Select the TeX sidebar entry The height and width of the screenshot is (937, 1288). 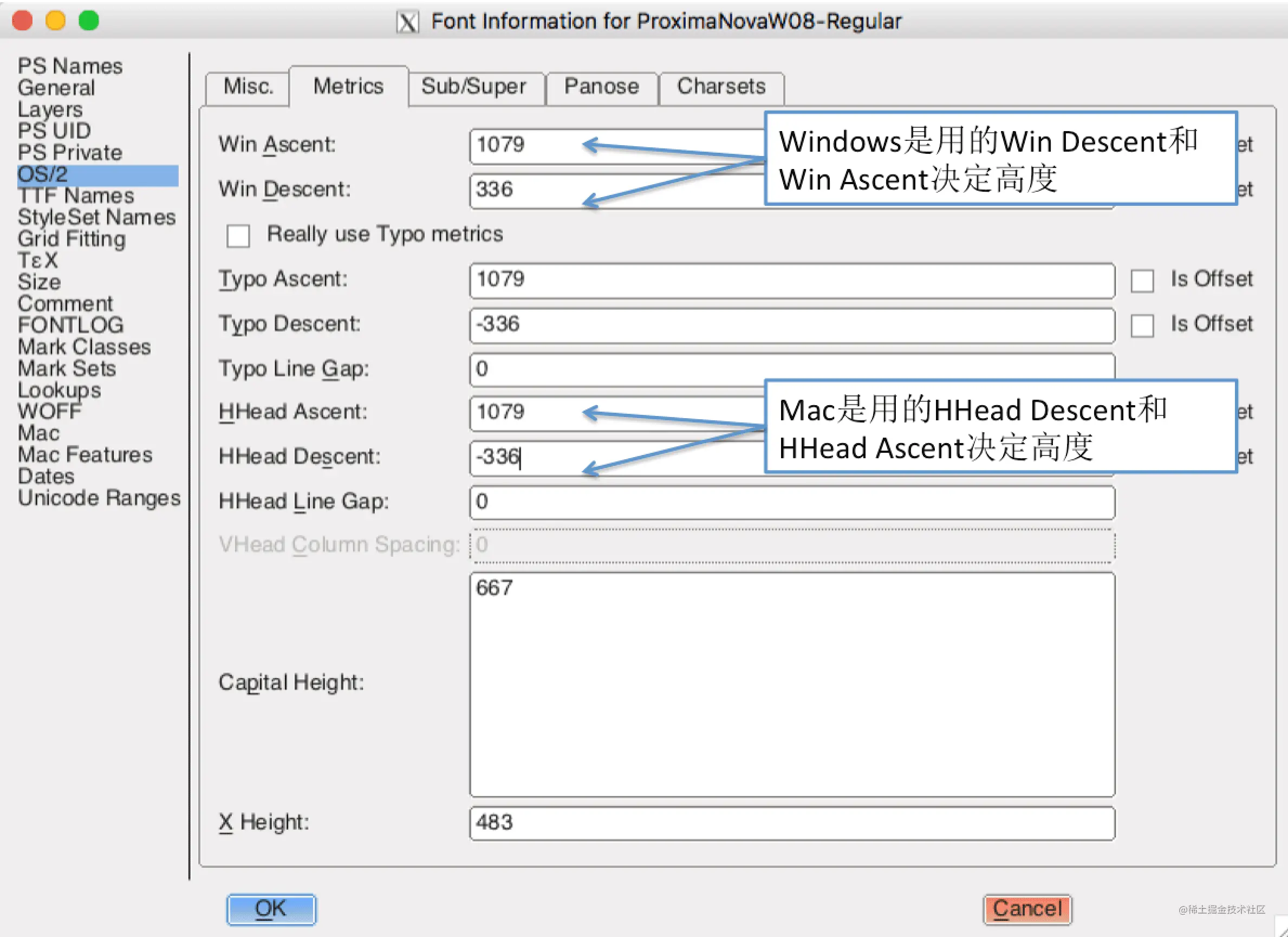[37, 260]
